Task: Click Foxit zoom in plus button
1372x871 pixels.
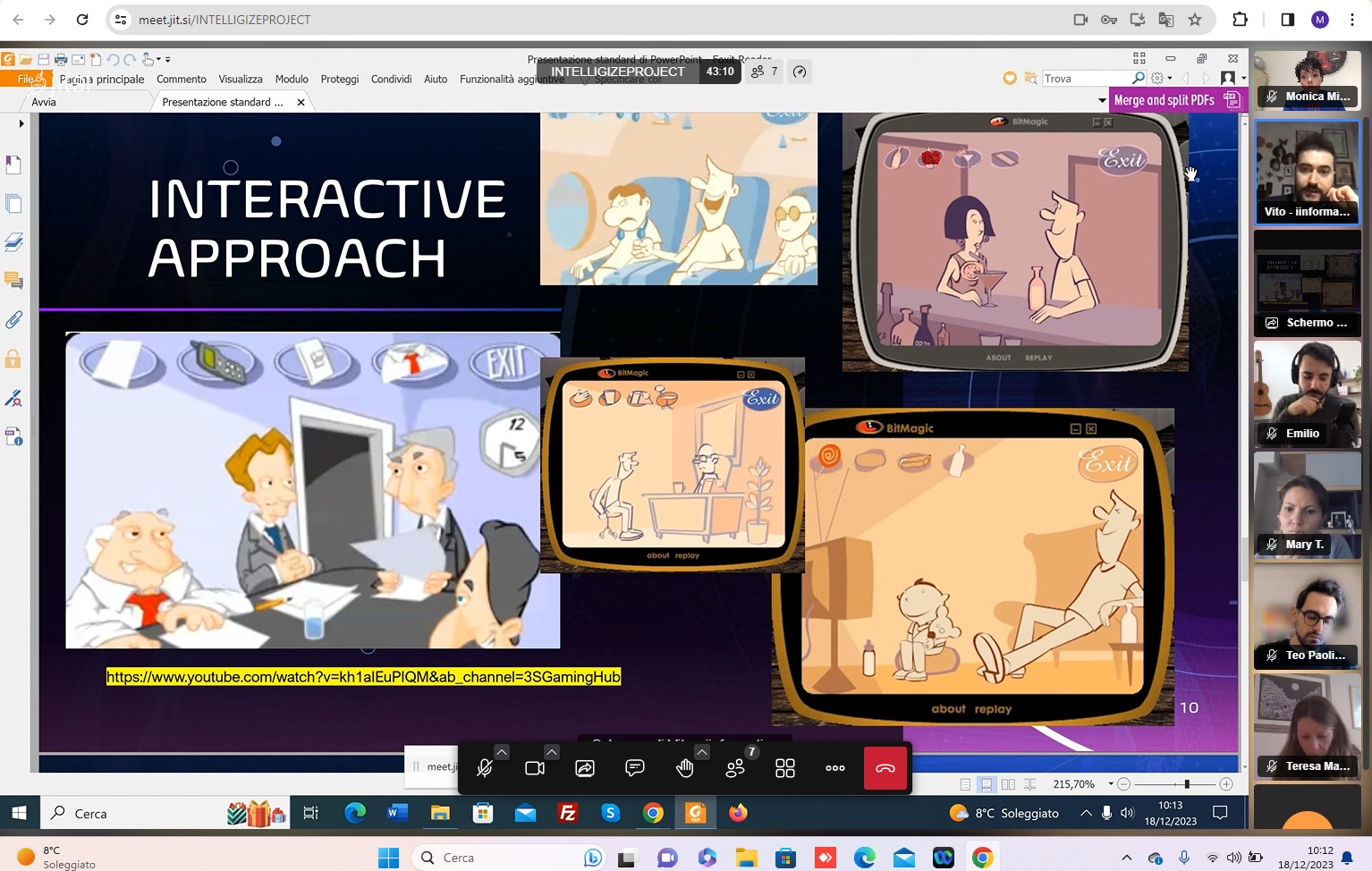Action: [1226, 784]
